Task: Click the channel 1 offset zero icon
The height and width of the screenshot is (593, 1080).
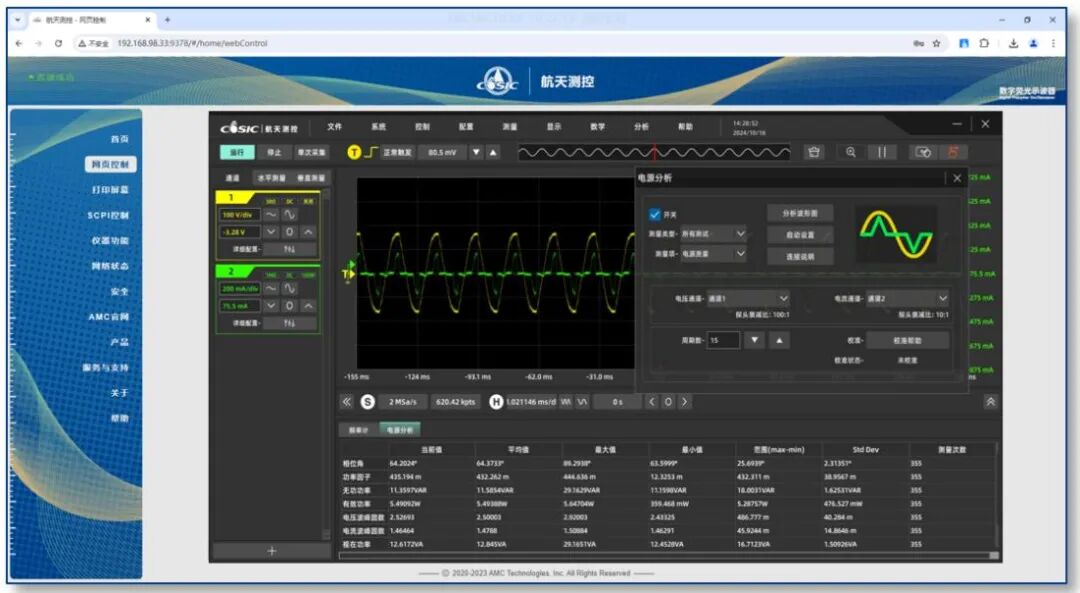Action: 290,232
